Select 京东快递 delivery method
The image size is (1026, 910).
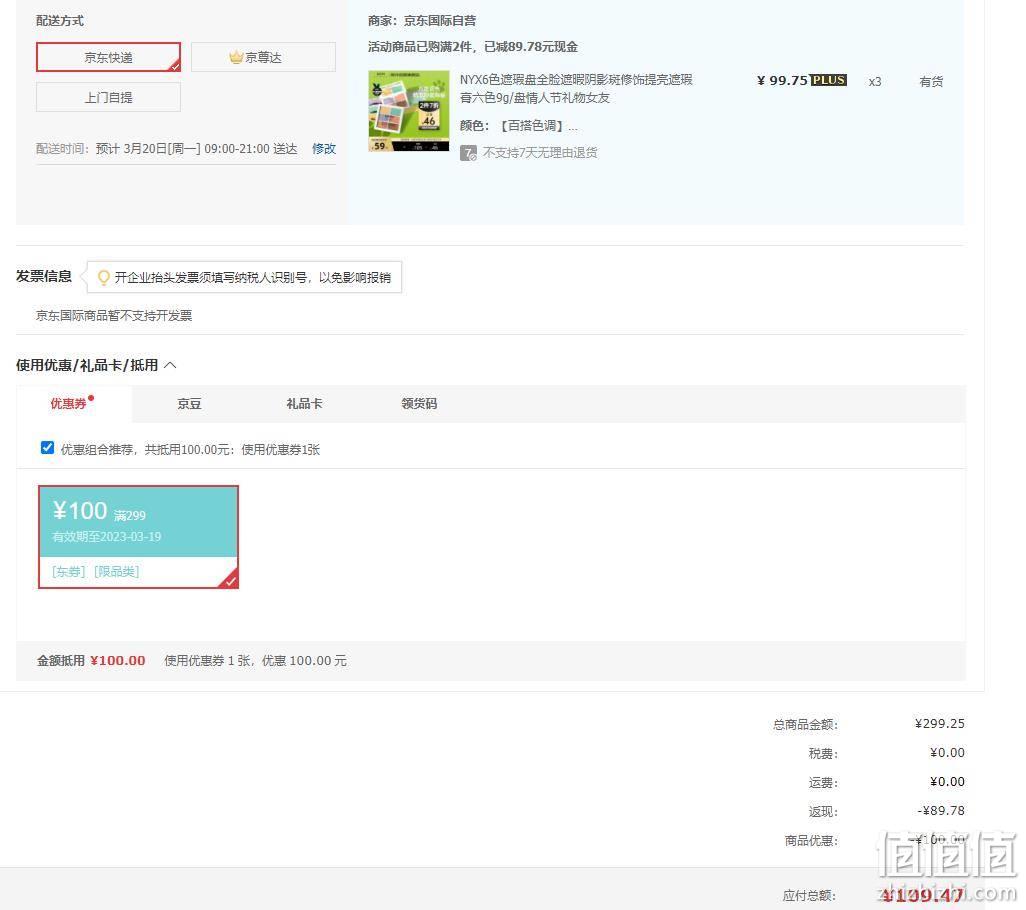108,58
